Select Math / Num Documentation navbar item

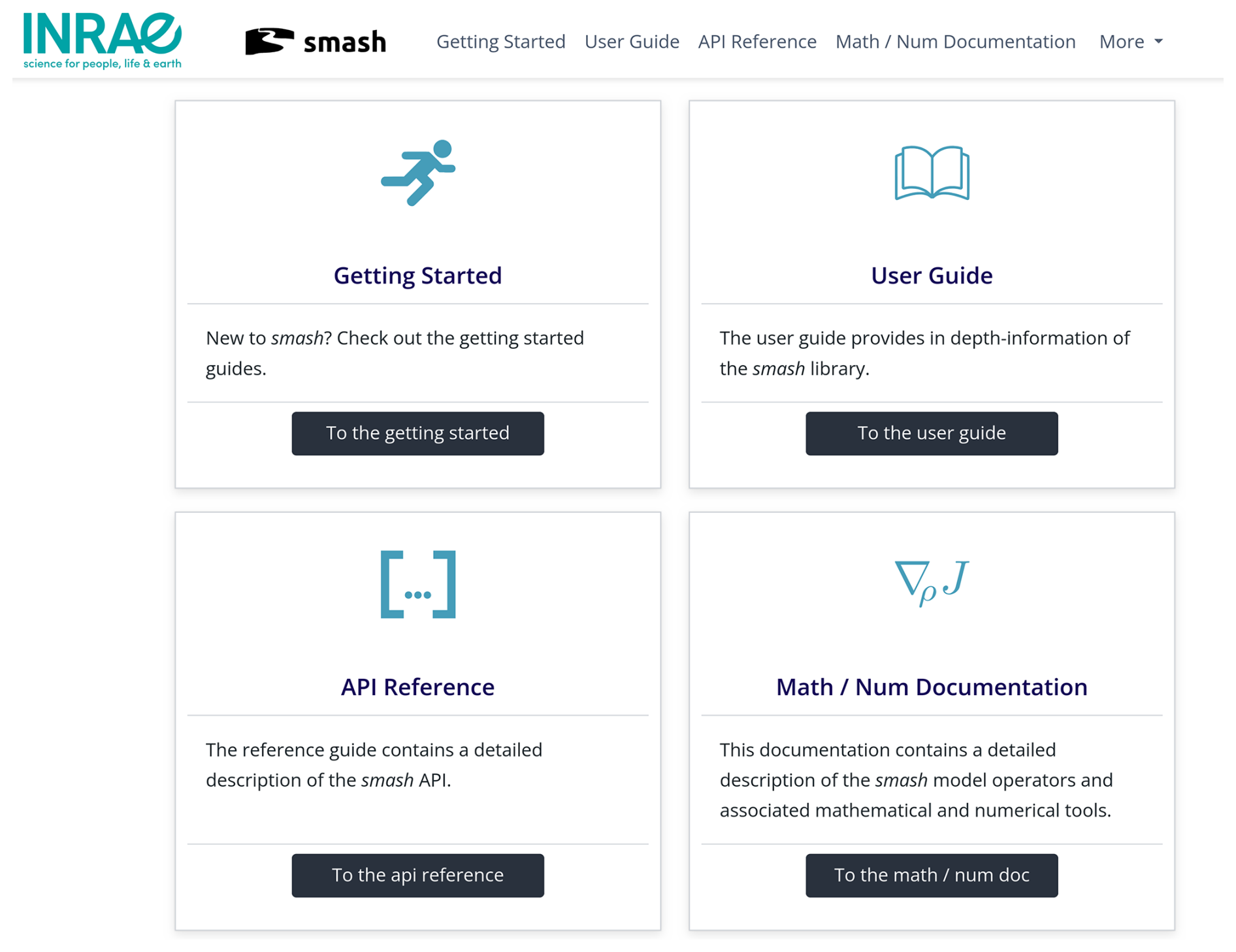[x=955, y=42]
